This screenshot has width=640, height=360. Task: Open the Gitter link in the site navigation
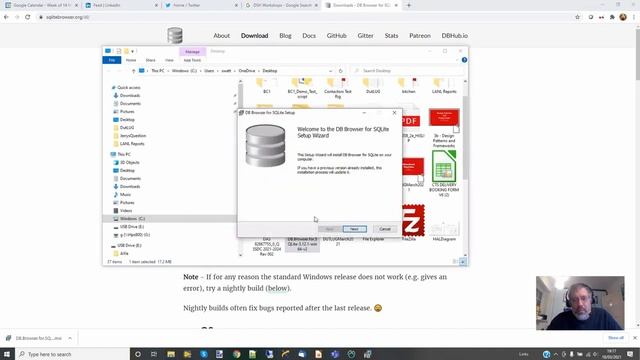(365, 36)
